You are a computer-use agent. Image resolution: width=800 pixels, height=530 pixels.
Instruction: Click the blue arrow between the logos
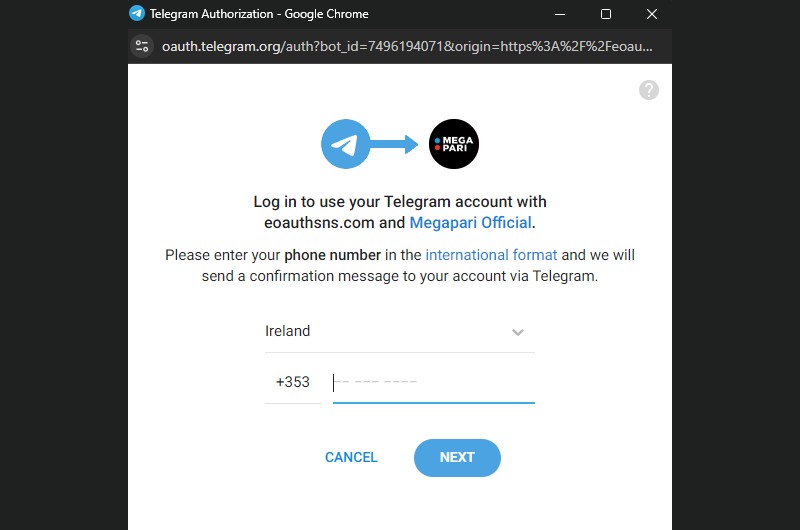pos(394,144)
